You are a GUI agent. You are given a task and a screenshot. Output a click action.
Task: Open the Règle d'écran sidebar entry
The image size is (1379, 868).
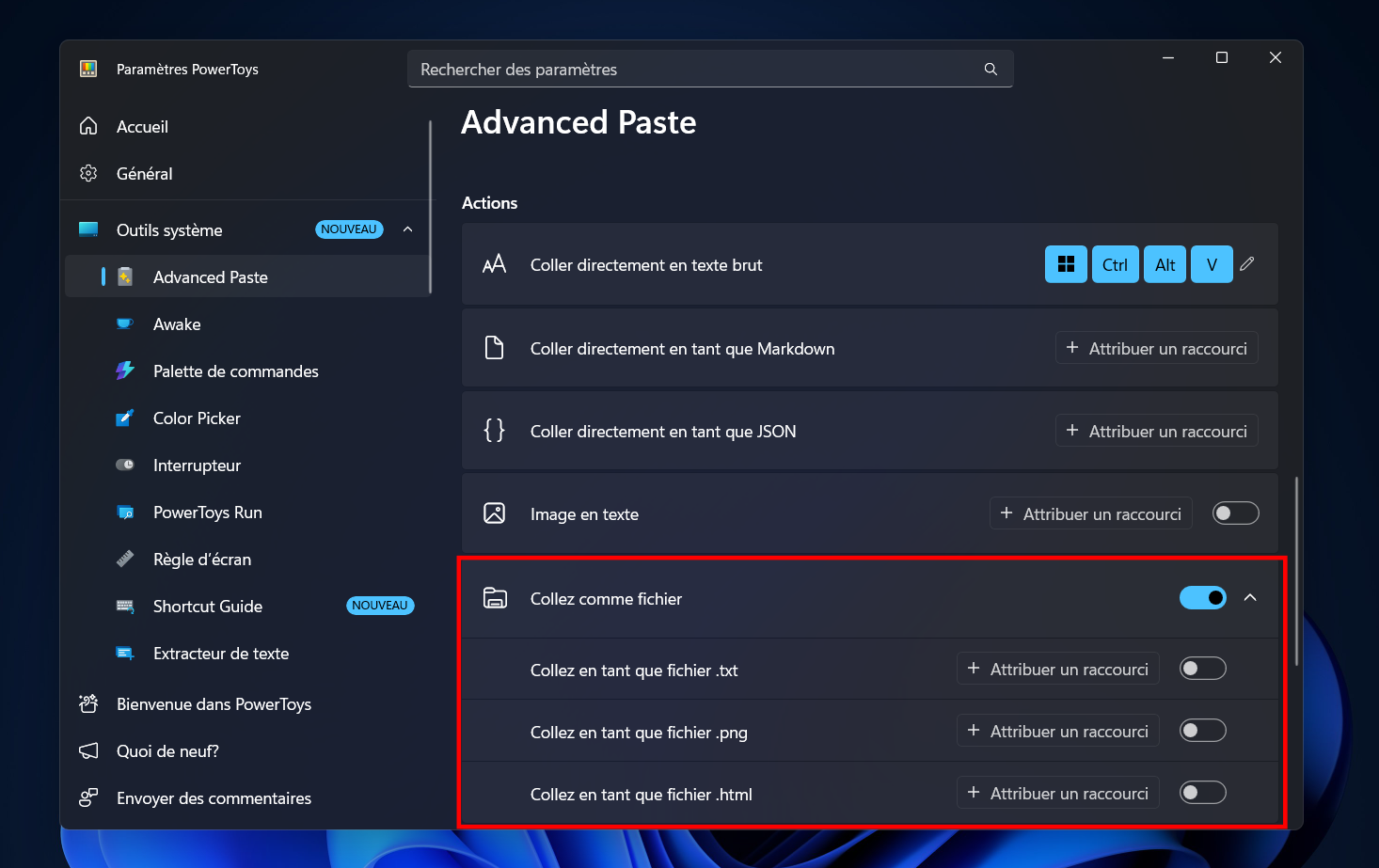click(246, 559)
